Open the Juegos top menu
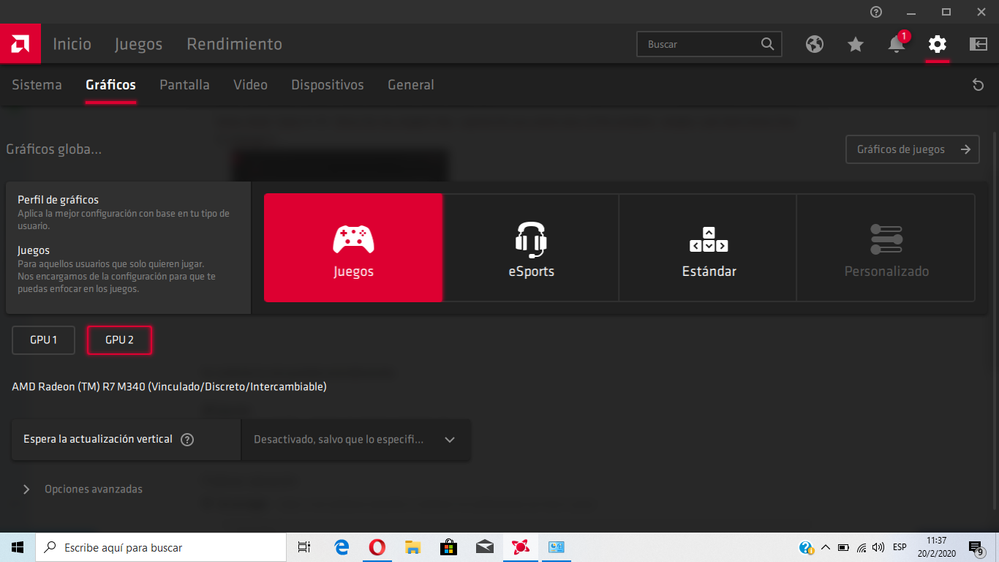Screen dimensions: 999x562 (x=138, y=44)
